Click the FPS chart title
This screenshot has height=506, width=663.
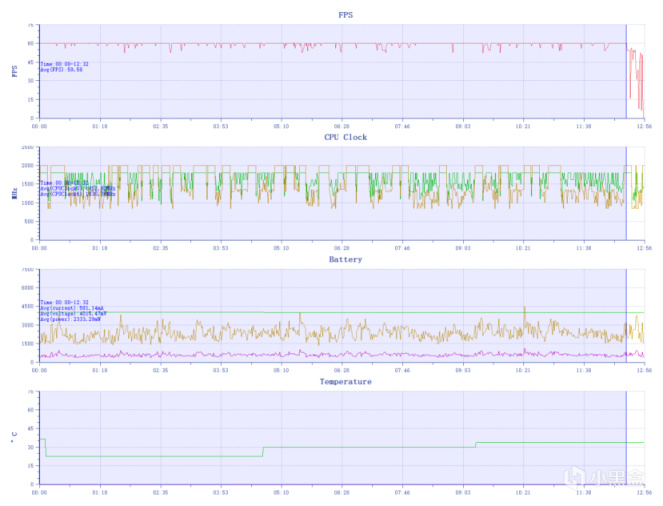345,15
